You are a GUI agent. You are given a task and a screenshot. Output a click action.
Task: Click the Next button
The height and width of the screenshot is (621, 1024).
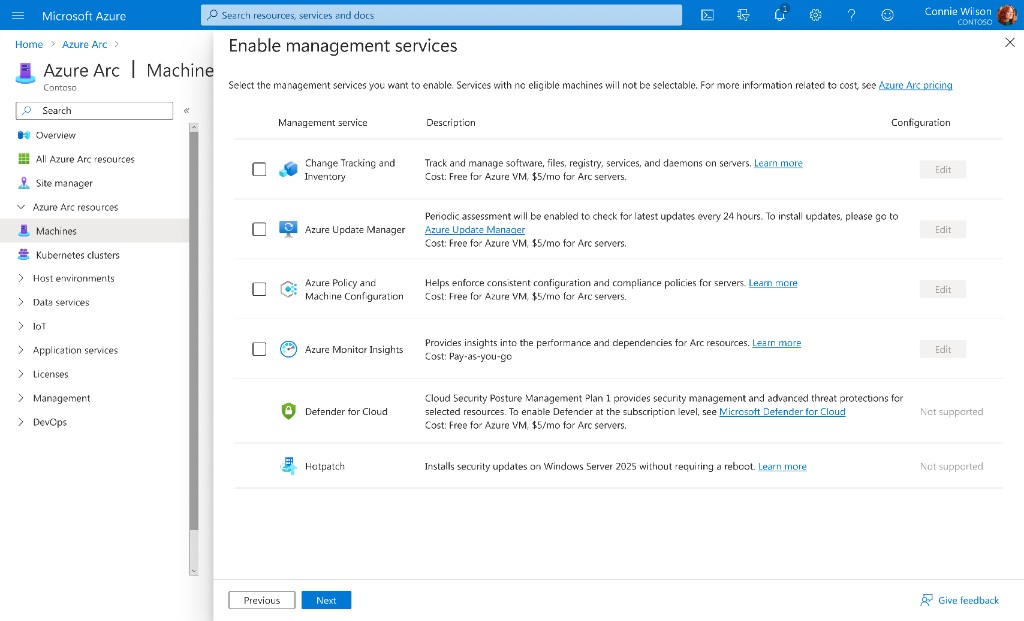pos(326,600)
